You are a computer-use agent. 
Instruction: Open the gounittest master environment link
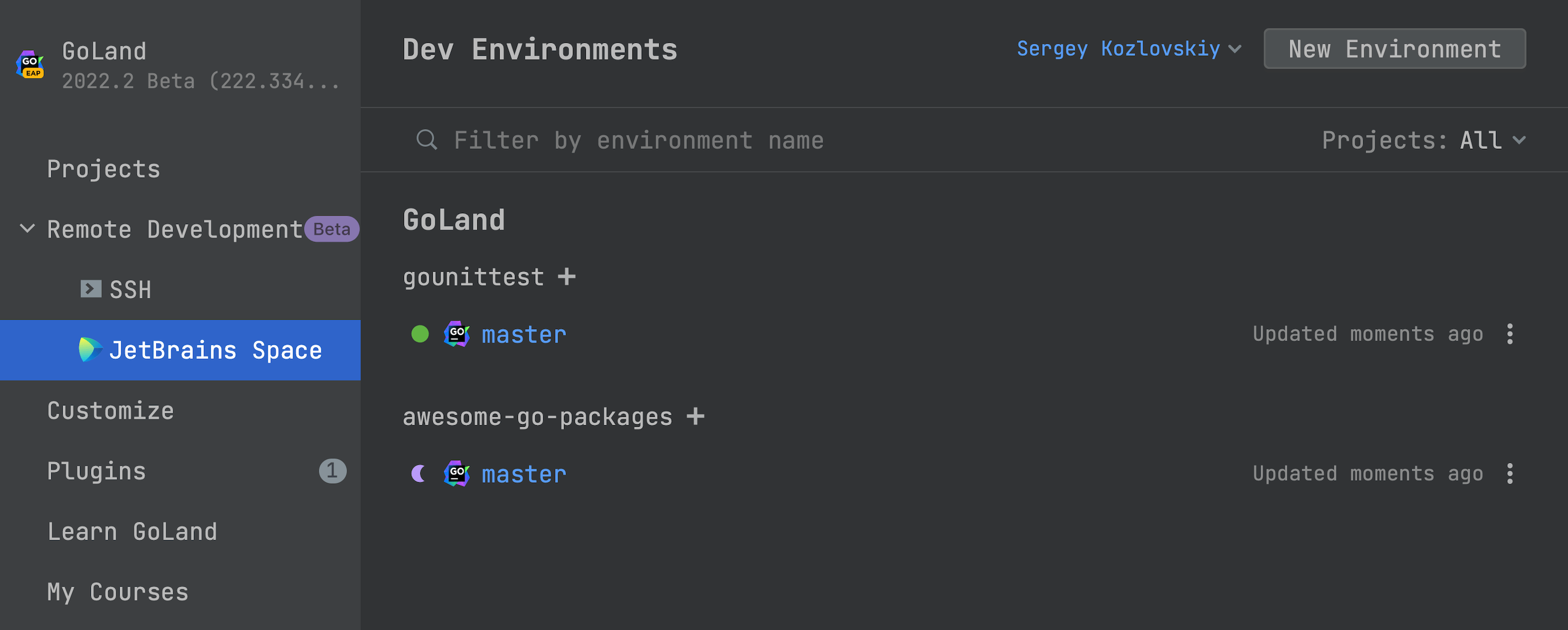coord(524,334)
